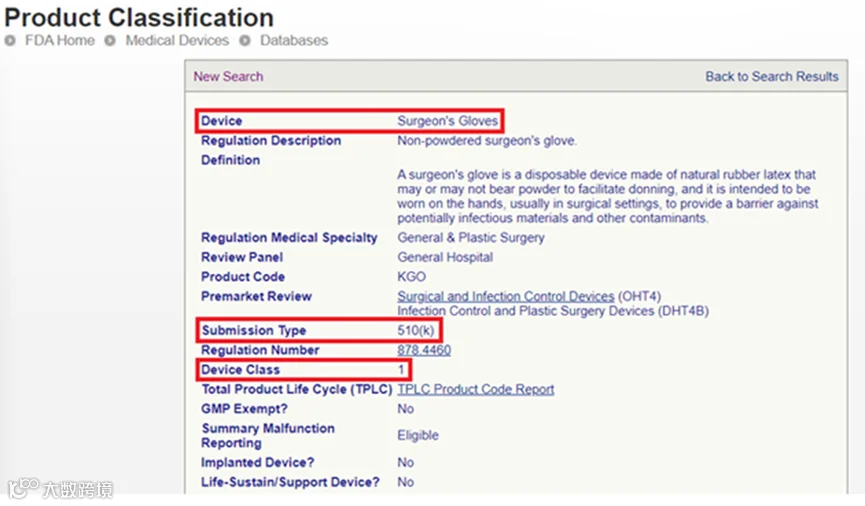Select the General Hospital value
The image size is (865, 506).
(x=445, y=257)
